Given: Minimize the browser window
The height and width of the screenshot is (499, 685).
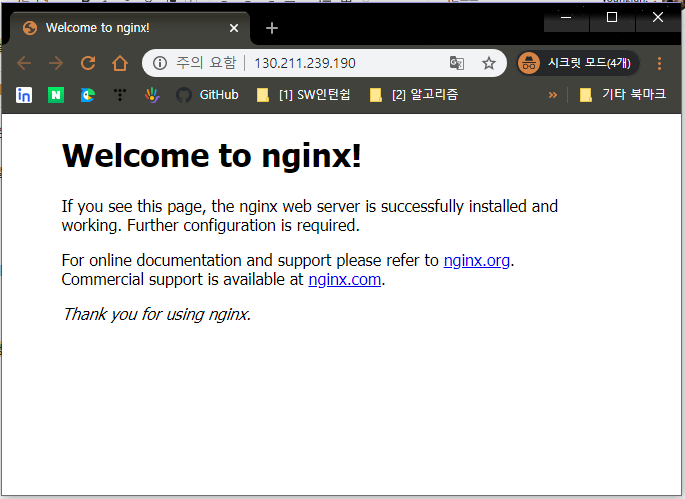Looking at the screenshot, I should (566, 17).
